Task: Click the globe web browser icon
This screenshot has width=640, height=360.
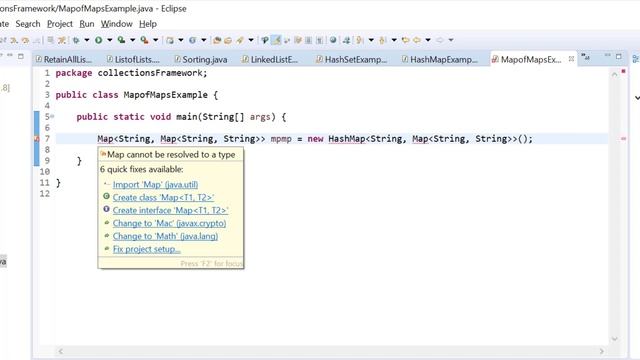Action: tap(333, 40)
